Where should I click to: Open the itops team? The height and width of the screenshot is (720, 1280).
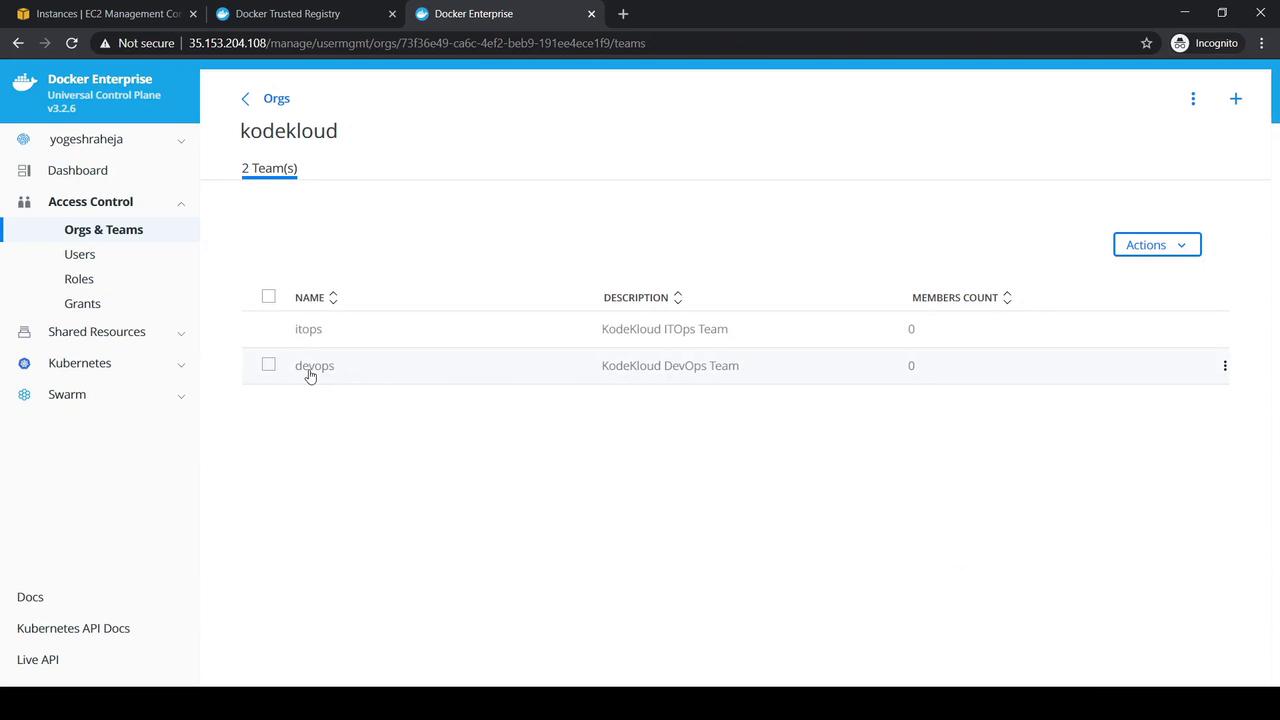308,329
